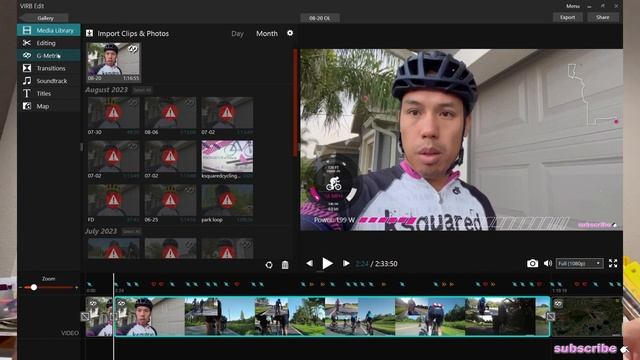The image size is (640, 360).
Task: Click the Share button
Action: click(602, 17)
